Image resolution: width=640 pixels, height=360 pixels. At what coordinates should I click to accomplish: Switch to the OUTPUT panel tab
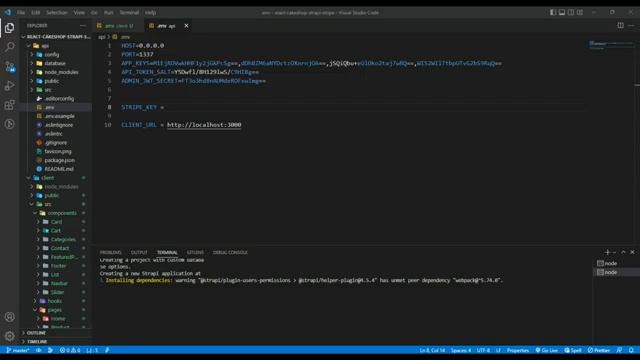[139, 253]
